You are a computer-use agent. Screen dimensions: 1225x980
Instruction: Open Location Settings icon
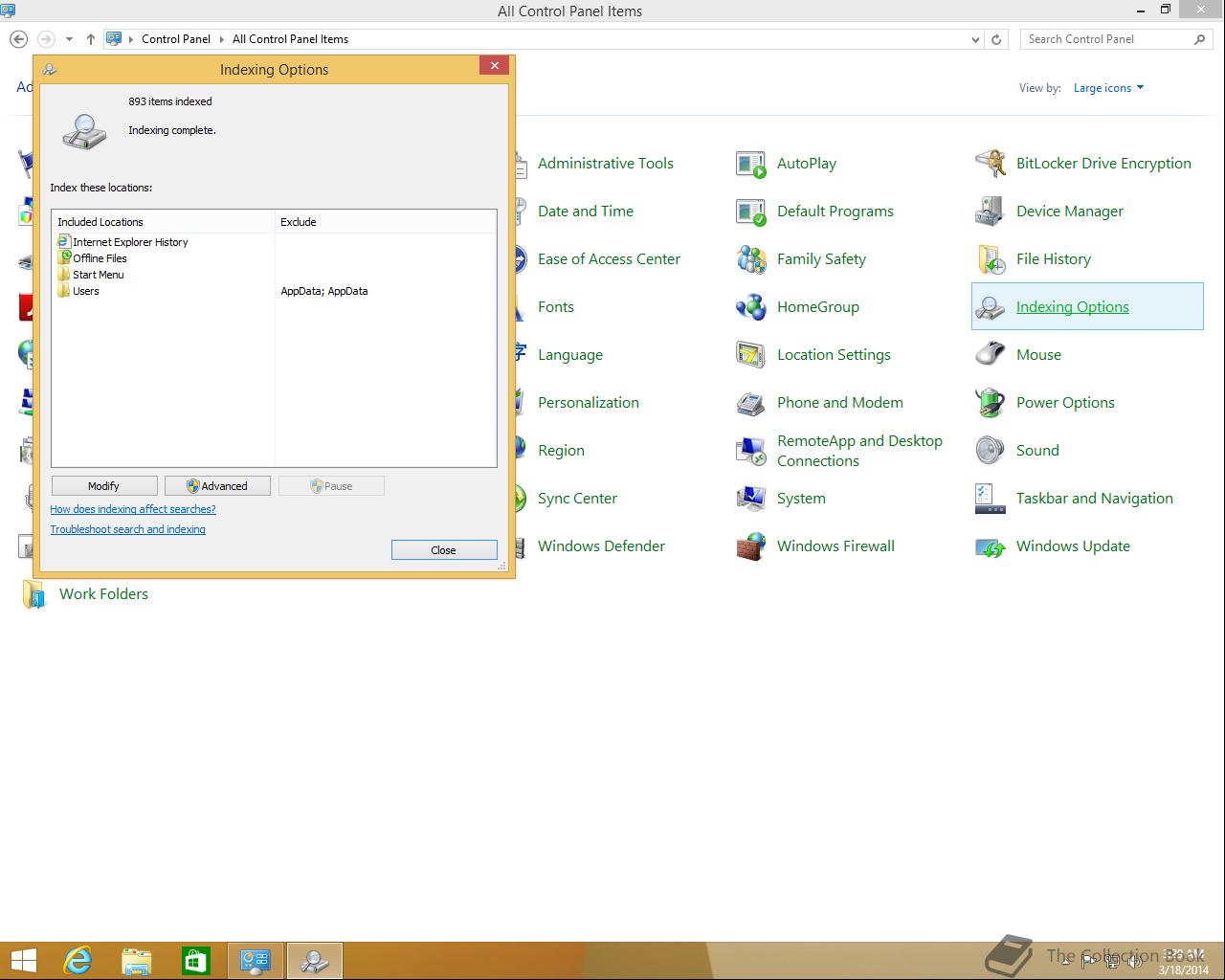(751, 355)
